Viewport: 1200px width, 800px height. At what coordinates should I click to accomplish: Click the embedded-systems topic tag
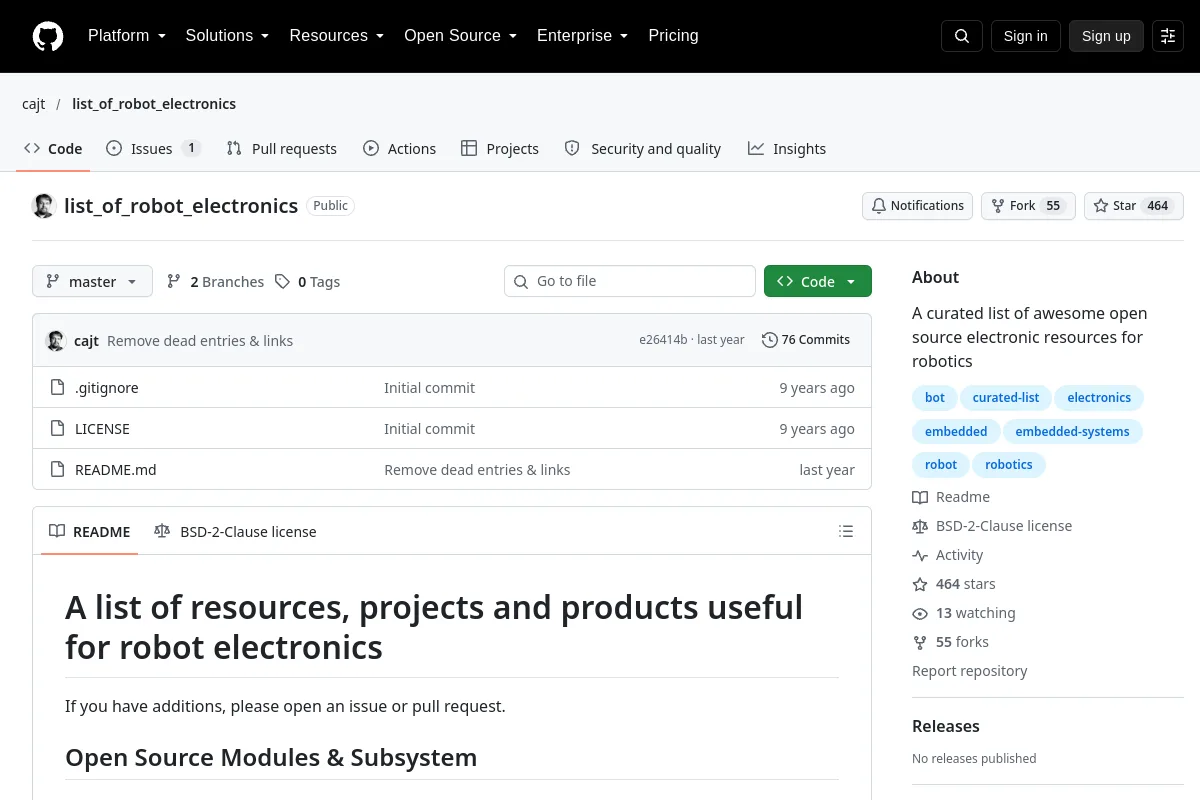[1072, 432]
